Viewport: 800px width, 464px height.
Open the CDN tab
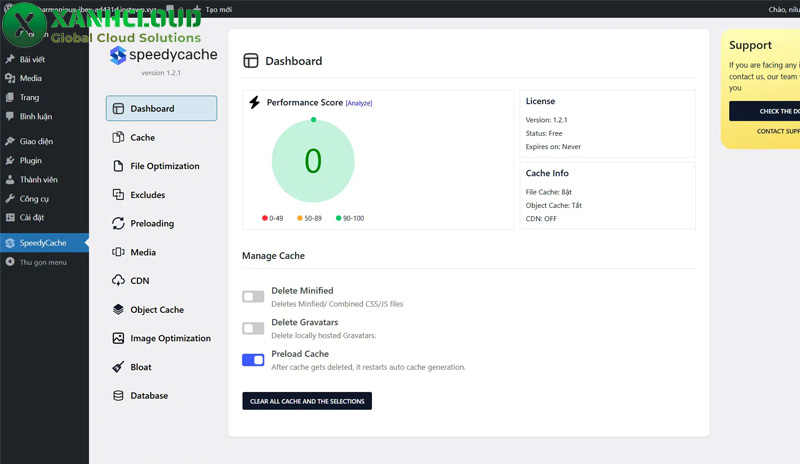[x=161, y=280]
